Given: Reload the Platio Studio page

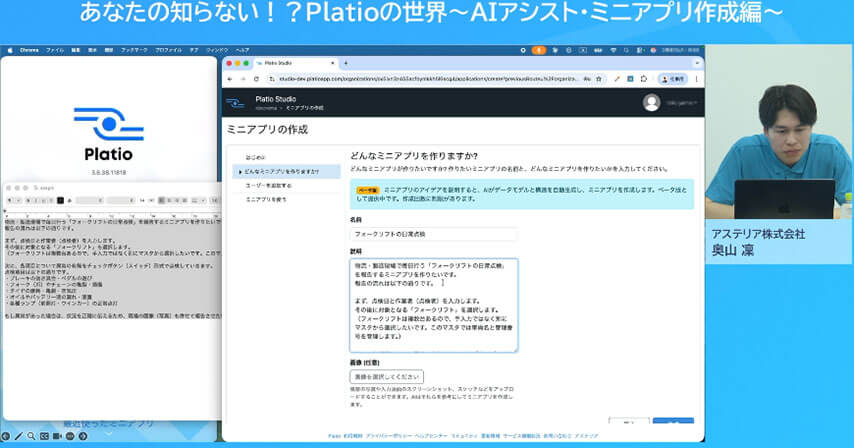Looking at the screenshot, I should 256,79.
